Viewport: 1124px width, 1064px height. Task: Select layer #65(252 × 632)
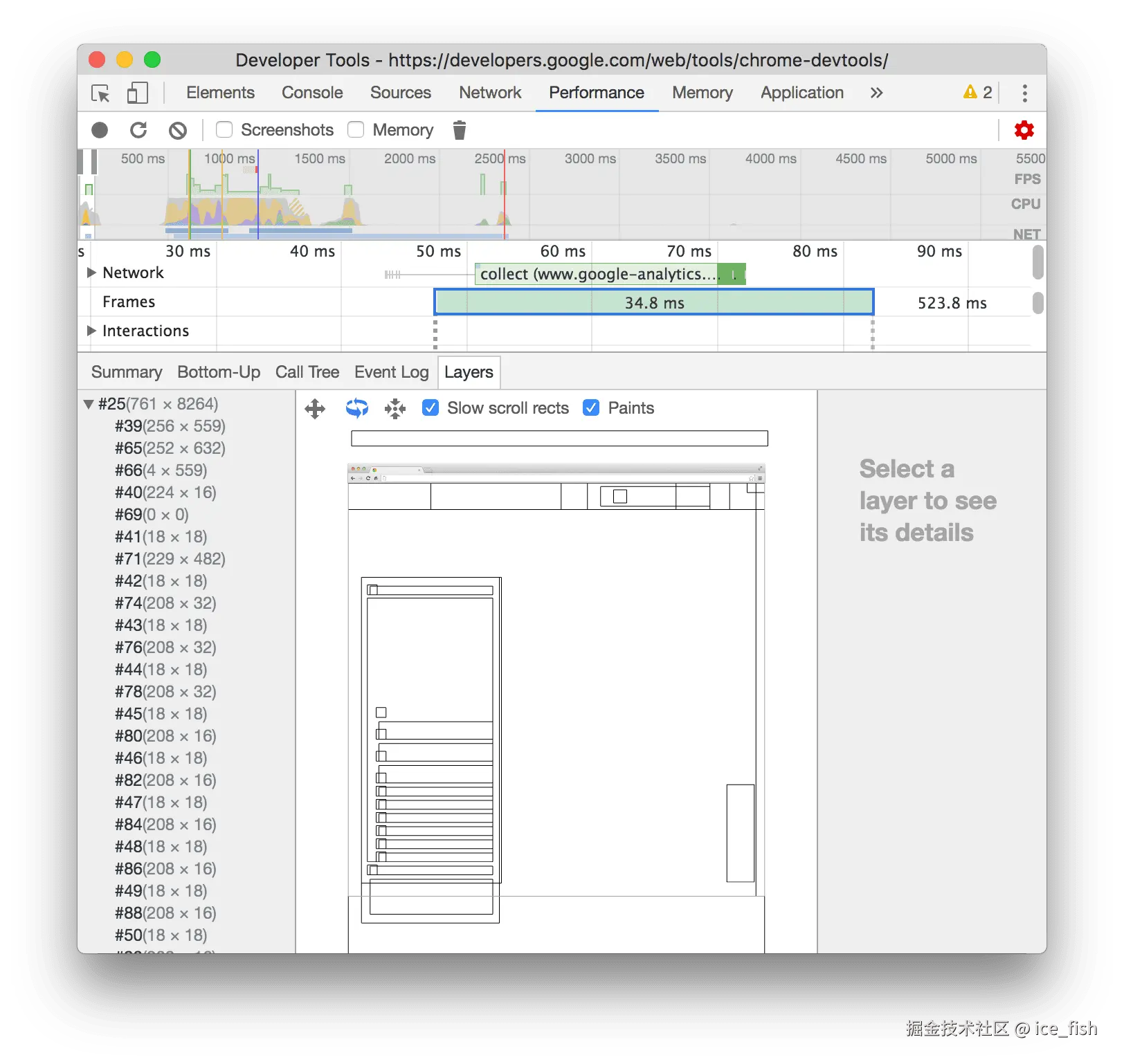pos(170,448)
